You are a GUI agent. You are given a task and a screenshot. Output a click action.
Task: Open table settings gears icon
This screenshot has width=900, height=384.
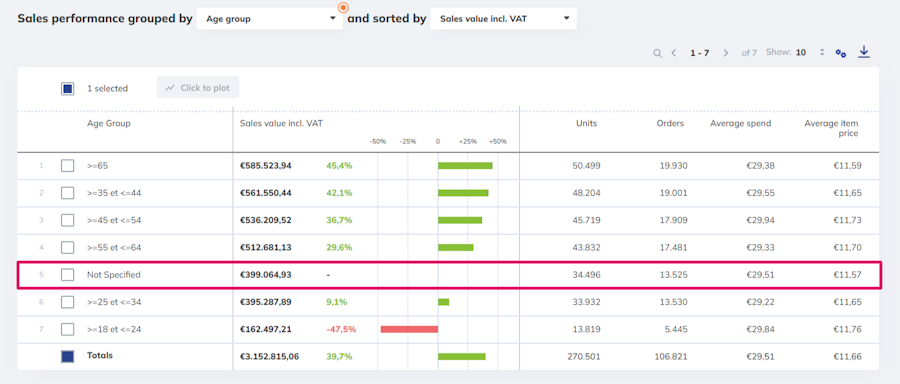tap(841, 53)
